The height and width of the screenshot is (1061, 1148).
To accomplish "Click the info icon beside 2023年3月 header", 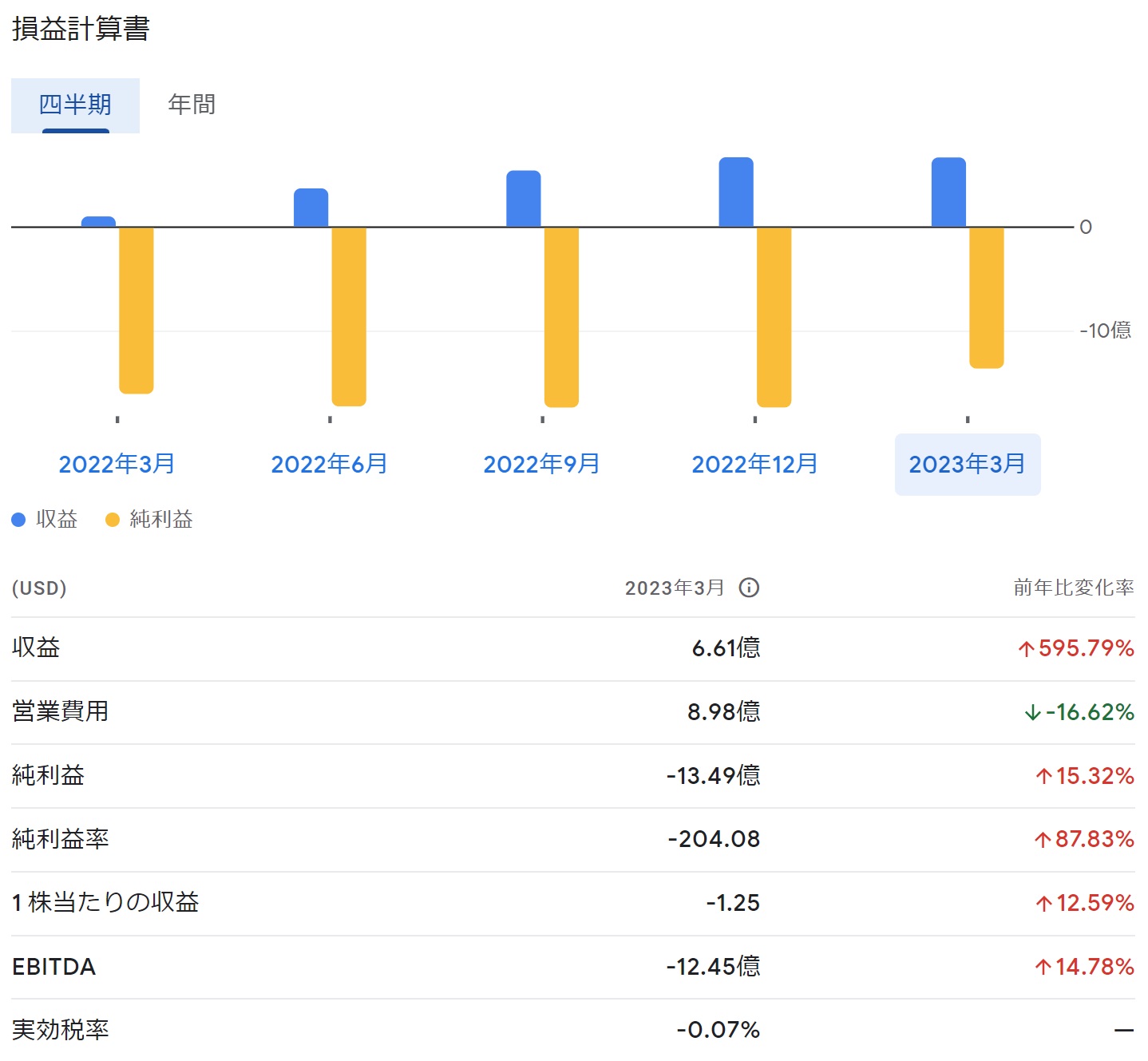I will (748, 588).
